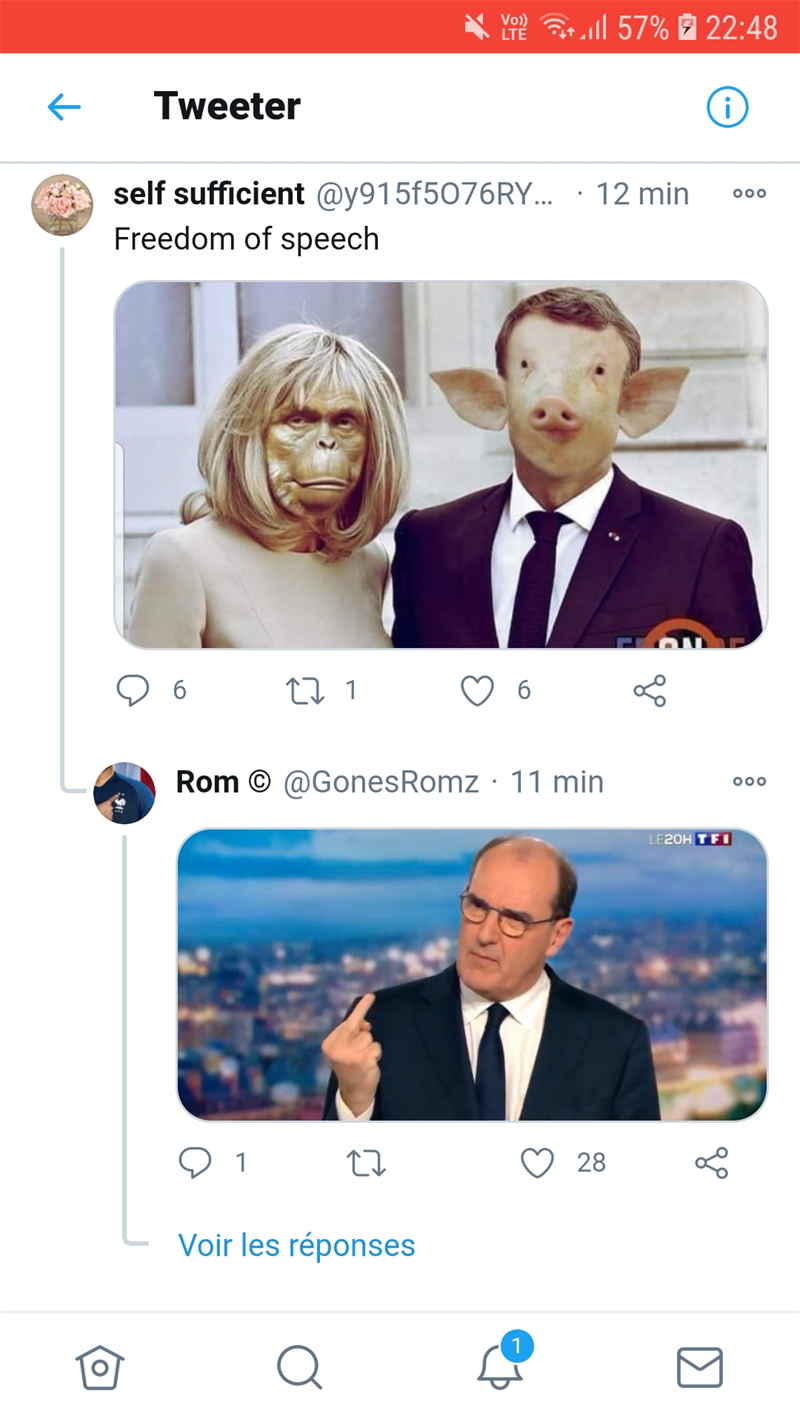Share the Freedom of speech tweet

(x=650, y=690)
